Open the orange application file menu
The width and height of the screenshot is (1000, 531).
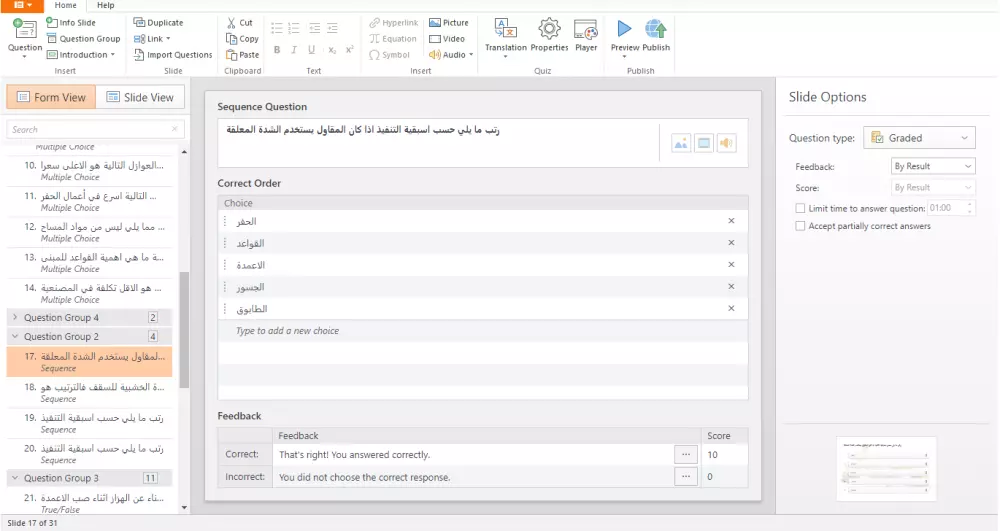pos(22,5)
